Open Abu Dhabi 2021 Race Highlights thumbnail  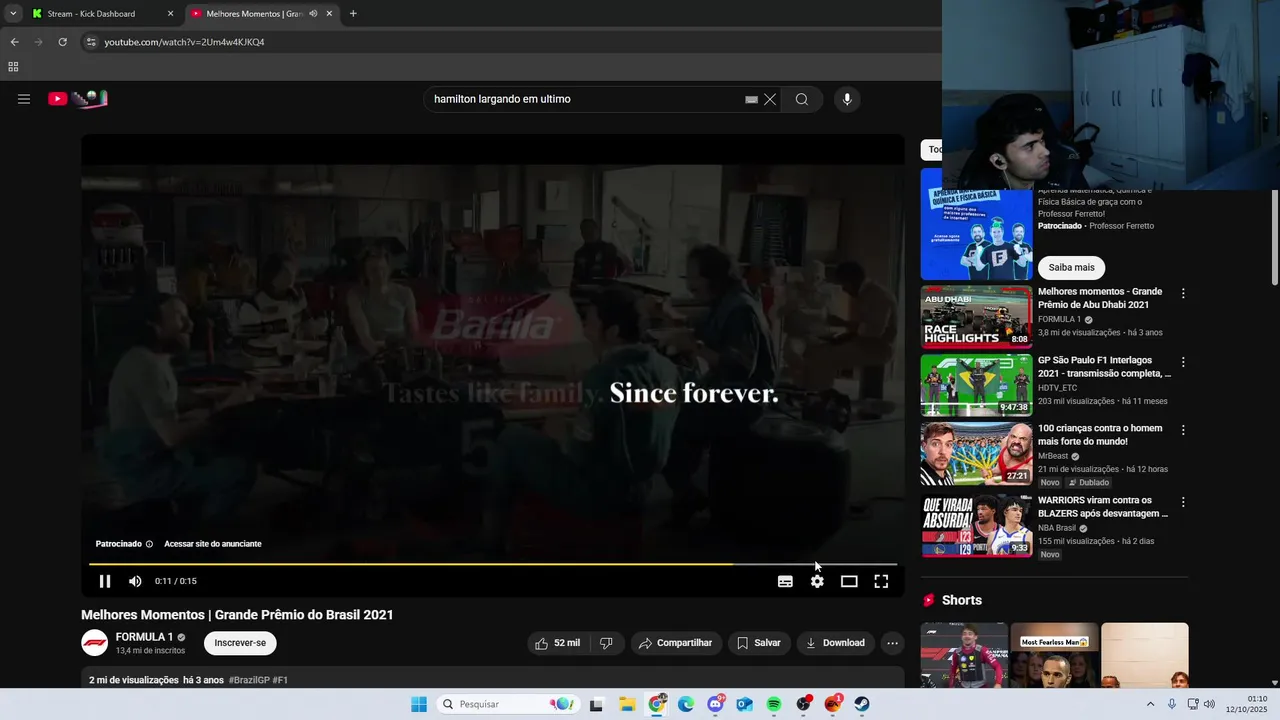pos(976,316)
